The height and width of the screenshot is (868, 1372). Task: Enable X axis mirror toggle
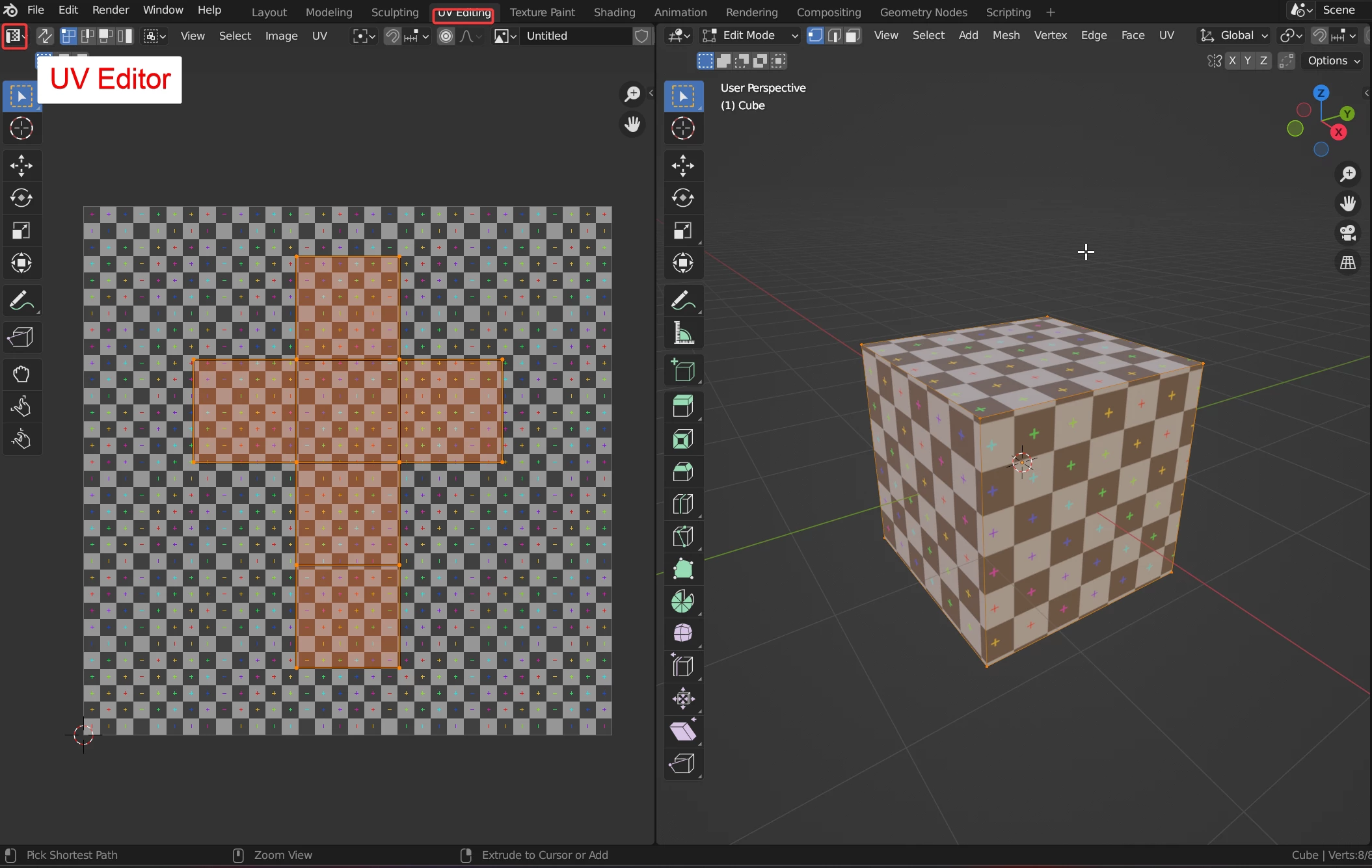tap(1232, 60)
